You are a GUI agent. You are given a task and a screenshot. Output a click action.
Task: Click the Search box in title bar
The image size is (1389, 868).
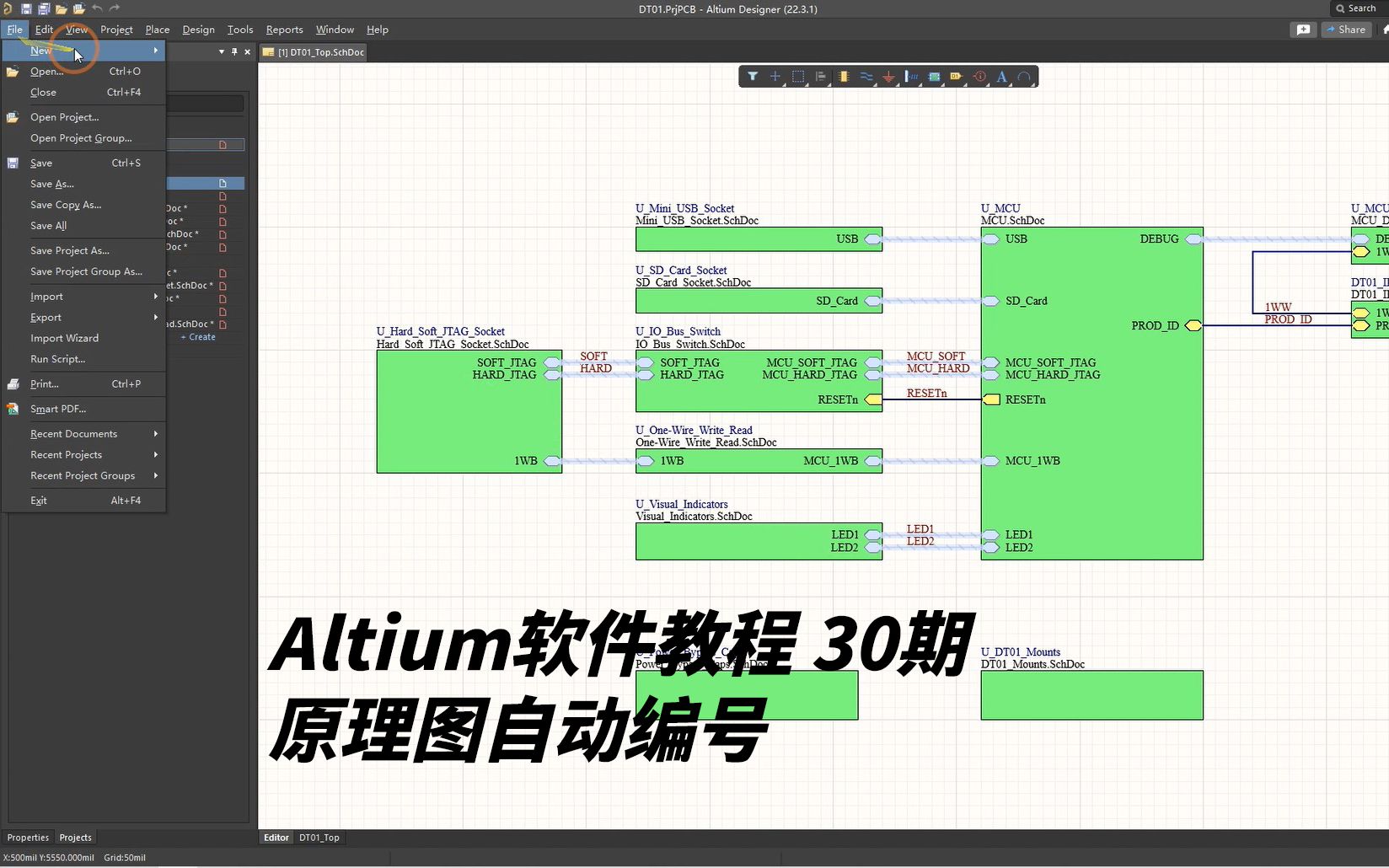pyautogui.click(x=1359, y=8)
